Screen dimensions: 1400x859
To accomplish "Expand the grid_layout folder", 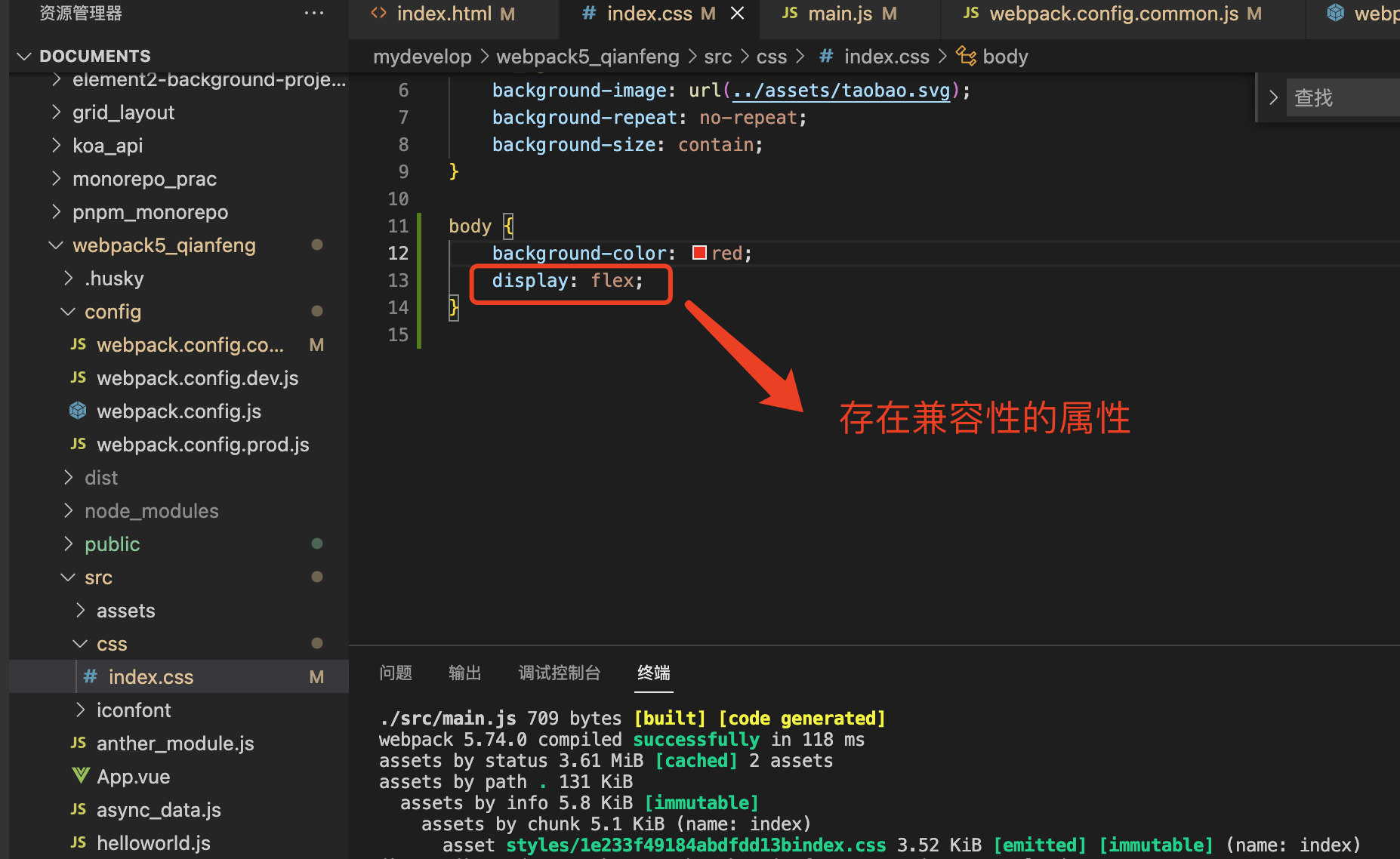I will pyautogui.click(x=124, y=112).
